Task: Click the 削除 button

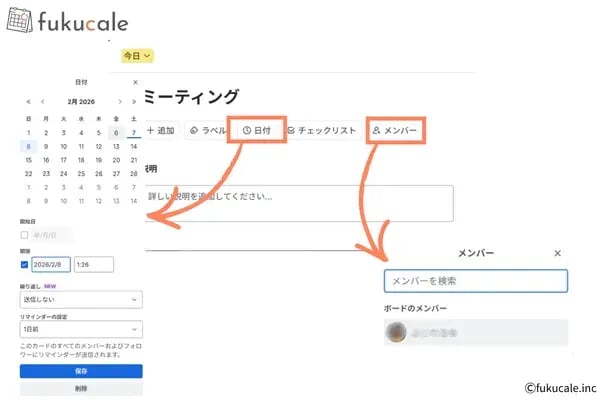Action: coord(81,389)
